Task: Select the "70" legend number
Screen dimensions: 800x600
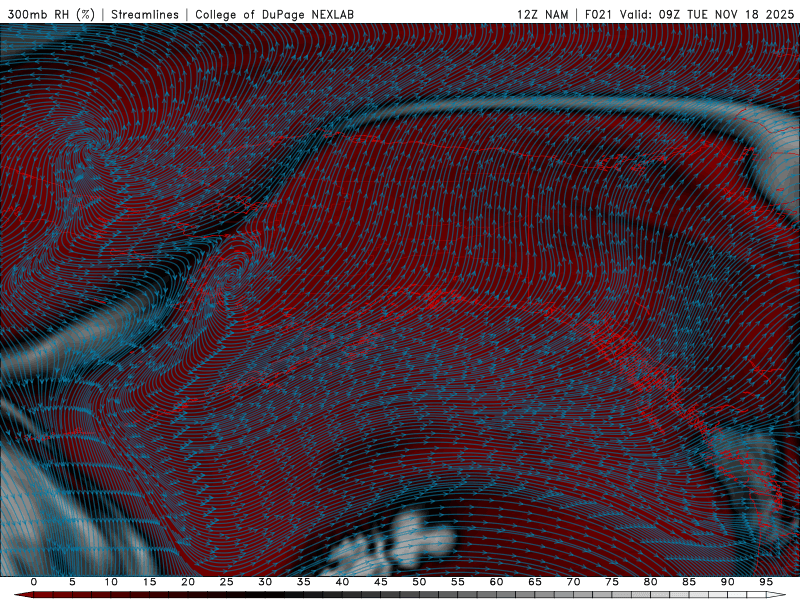Action: tap(573, 582)
